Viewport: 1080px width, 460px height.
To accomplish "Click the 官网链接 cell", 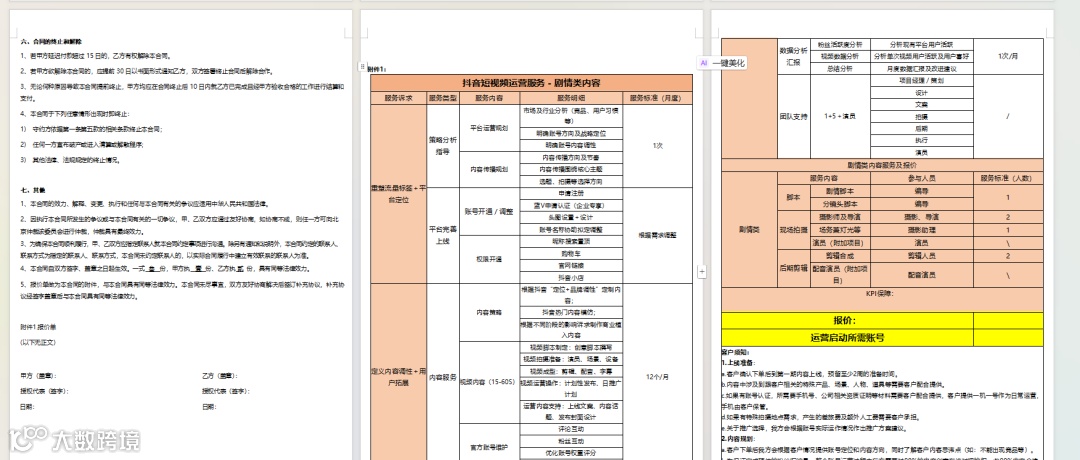I will (570, 265).
